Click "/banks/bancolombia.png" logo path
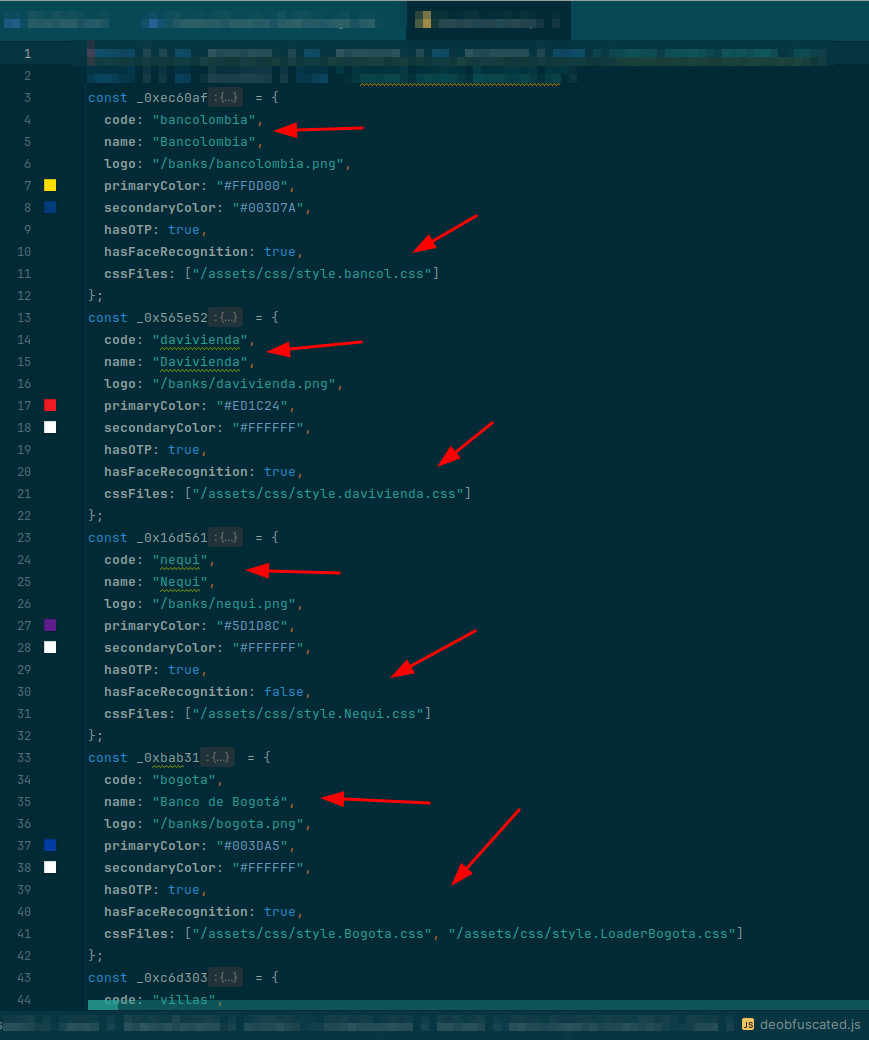This screenshot has height=1040, width=869. tap(248, 164)
